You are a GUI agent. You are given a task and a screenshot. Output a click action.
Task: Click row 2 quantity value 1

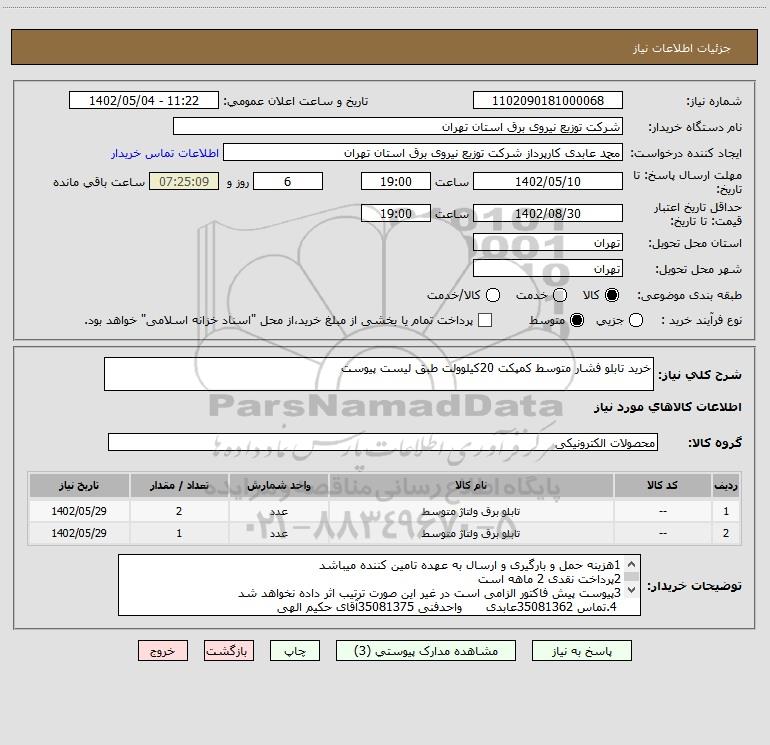[x=179, y=533]
